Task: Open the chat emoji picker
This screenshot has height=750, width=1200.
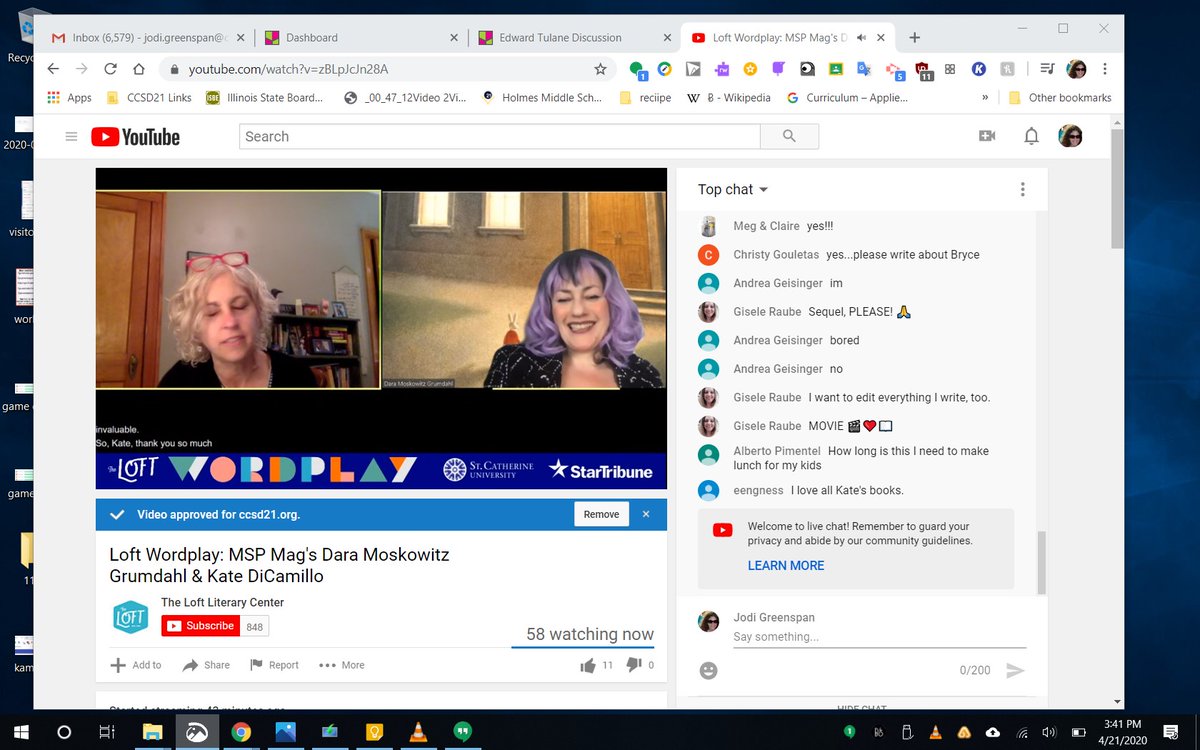Action: tap(708, 671)
